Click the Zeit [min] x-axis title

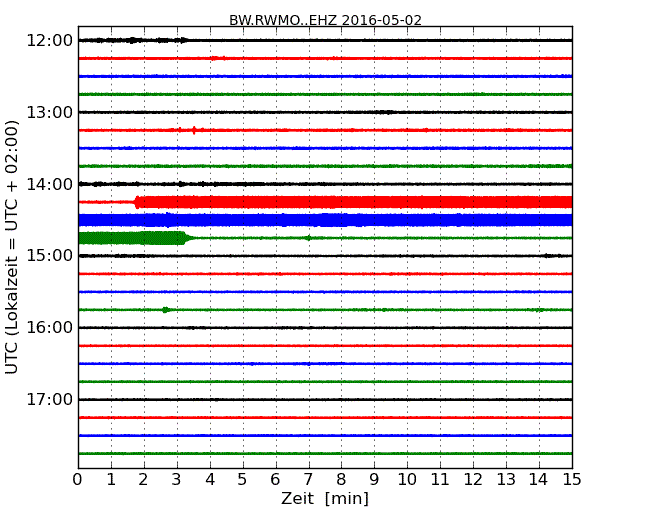(325, 498)
